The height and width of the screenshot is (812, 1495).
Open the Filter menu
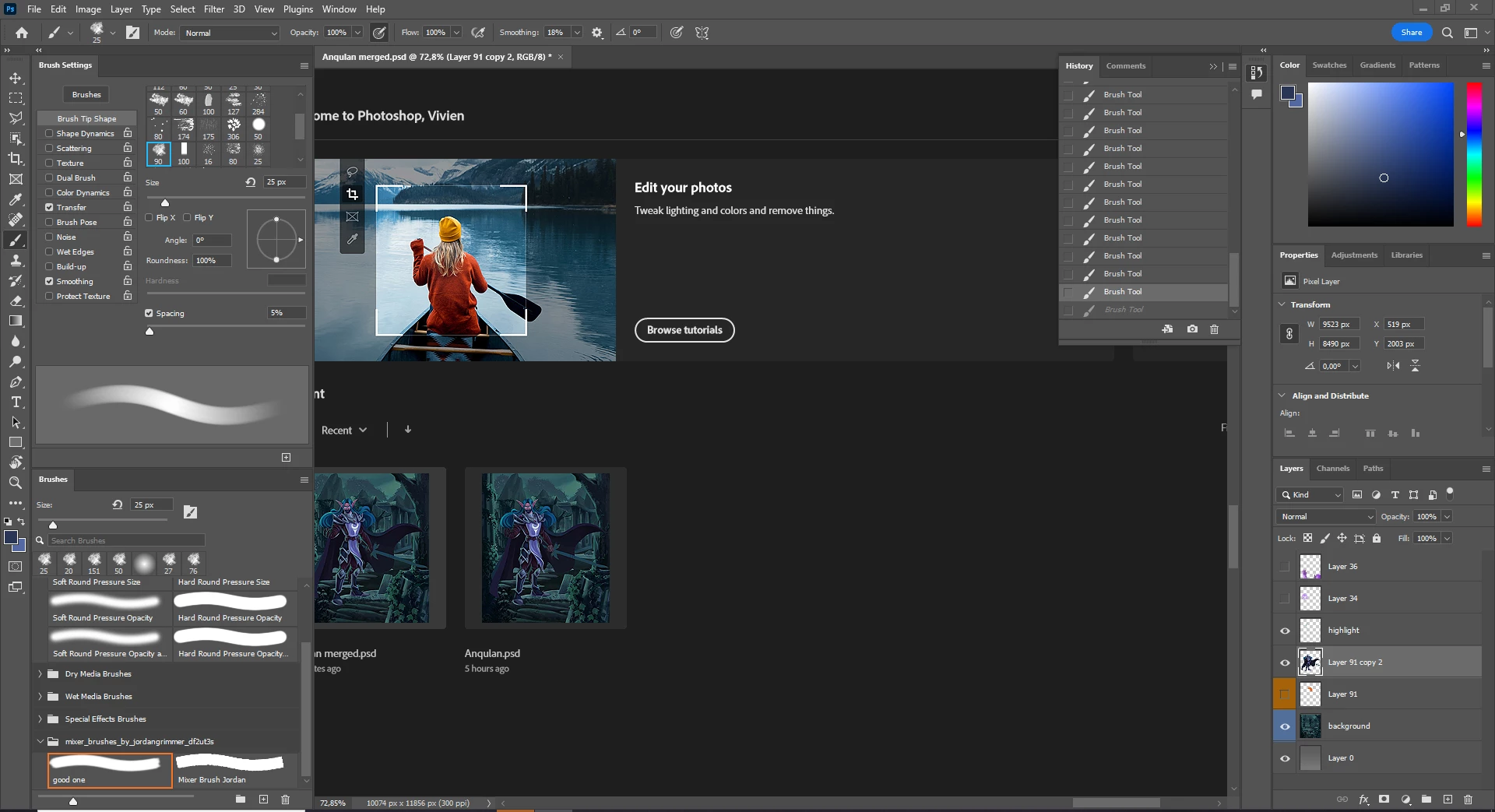coord(214,9)
